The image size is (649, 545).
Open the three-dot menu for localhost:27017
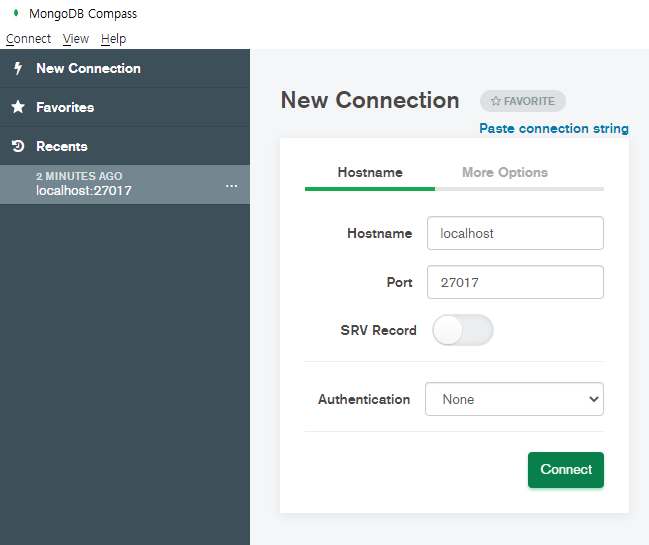pyautogui.click(x=231, y=186)
